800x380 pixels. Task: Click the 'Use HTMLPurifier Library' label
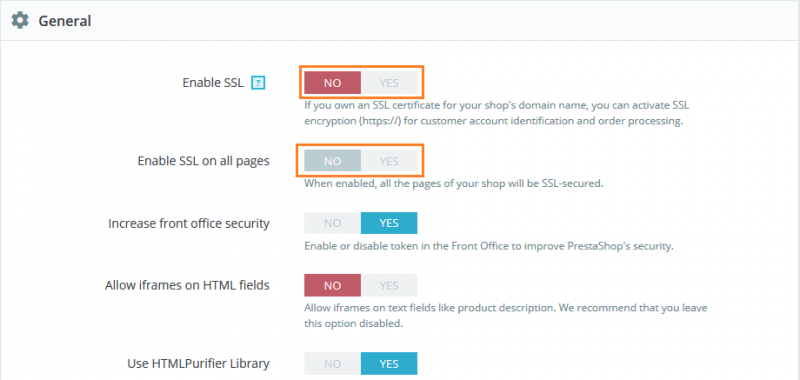click(198, 364)
